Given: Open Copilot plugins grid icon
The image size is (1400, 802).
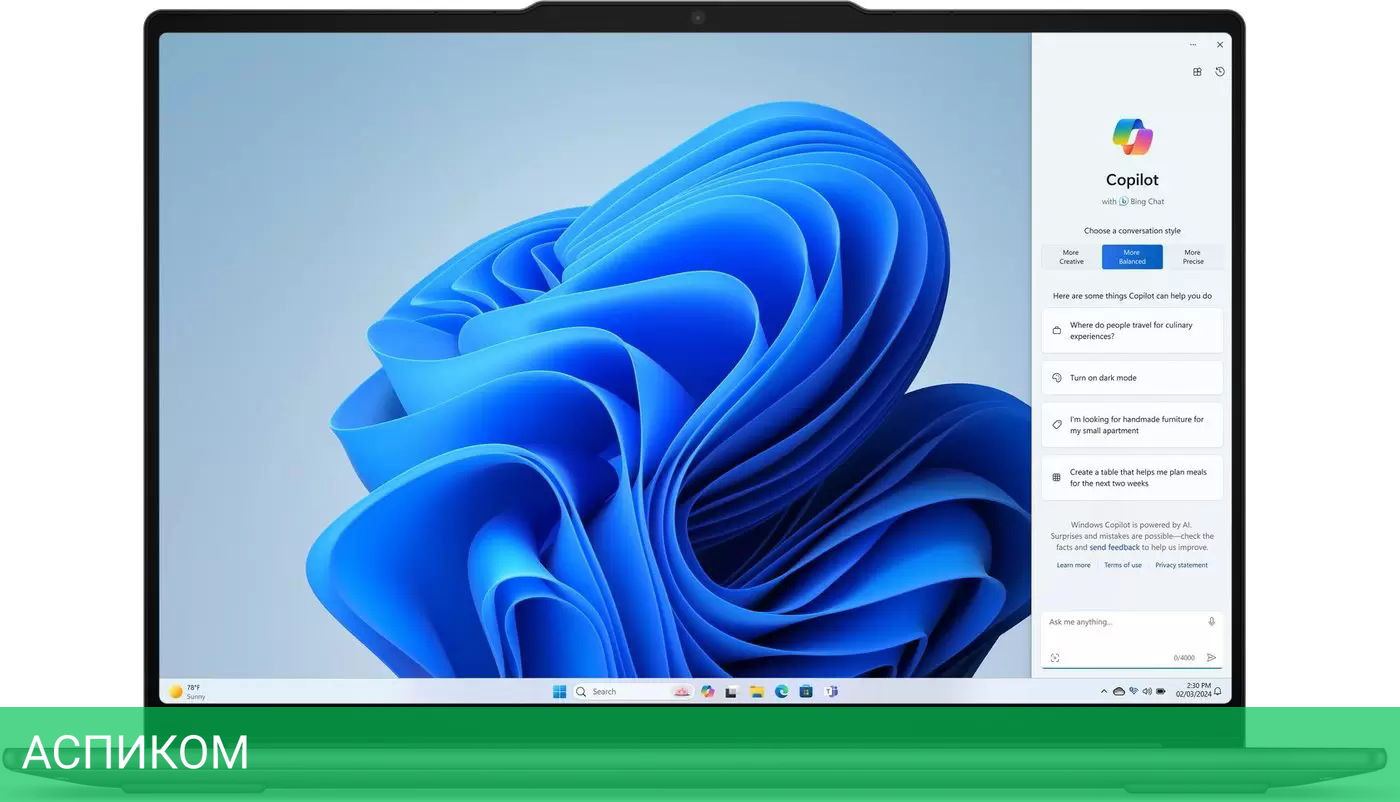Looking at the screenshot, I should [x=1197, y=72].
